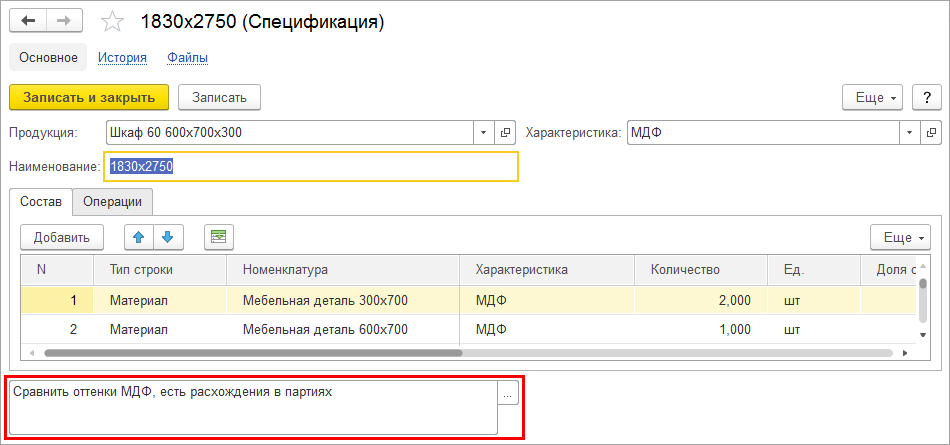Click Записать и закрыть button
Image resolution: width=950 pixels, height=445 pixels.
pos(88,98)
